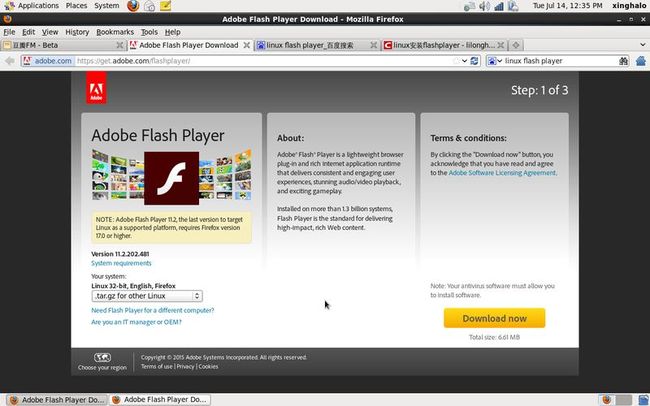Open the Terms of use footer link

click(157, 367)
